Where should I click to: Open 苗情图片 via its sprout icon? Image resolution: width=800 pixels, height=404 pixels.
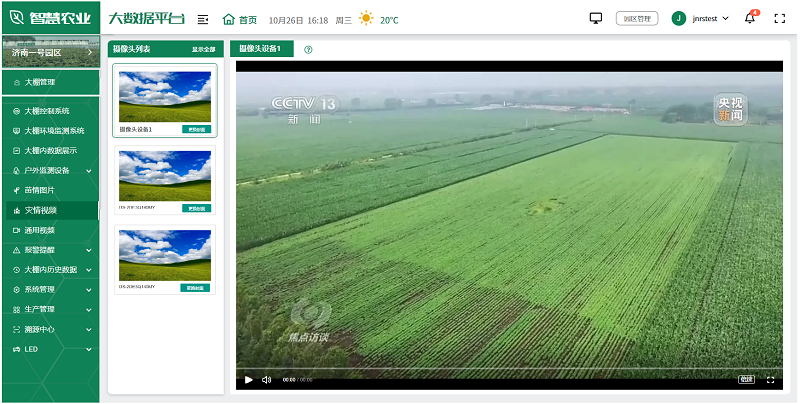[16, 190]
